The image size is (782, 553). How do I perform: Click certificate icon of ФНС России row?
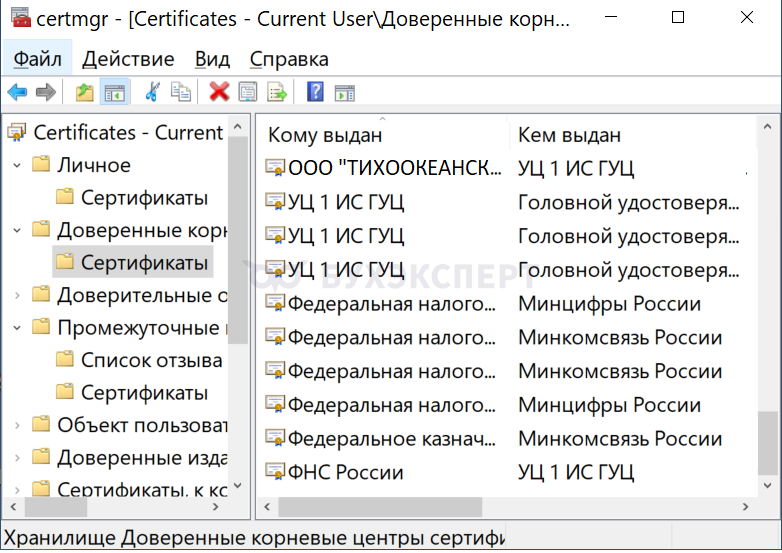point(275,472)
